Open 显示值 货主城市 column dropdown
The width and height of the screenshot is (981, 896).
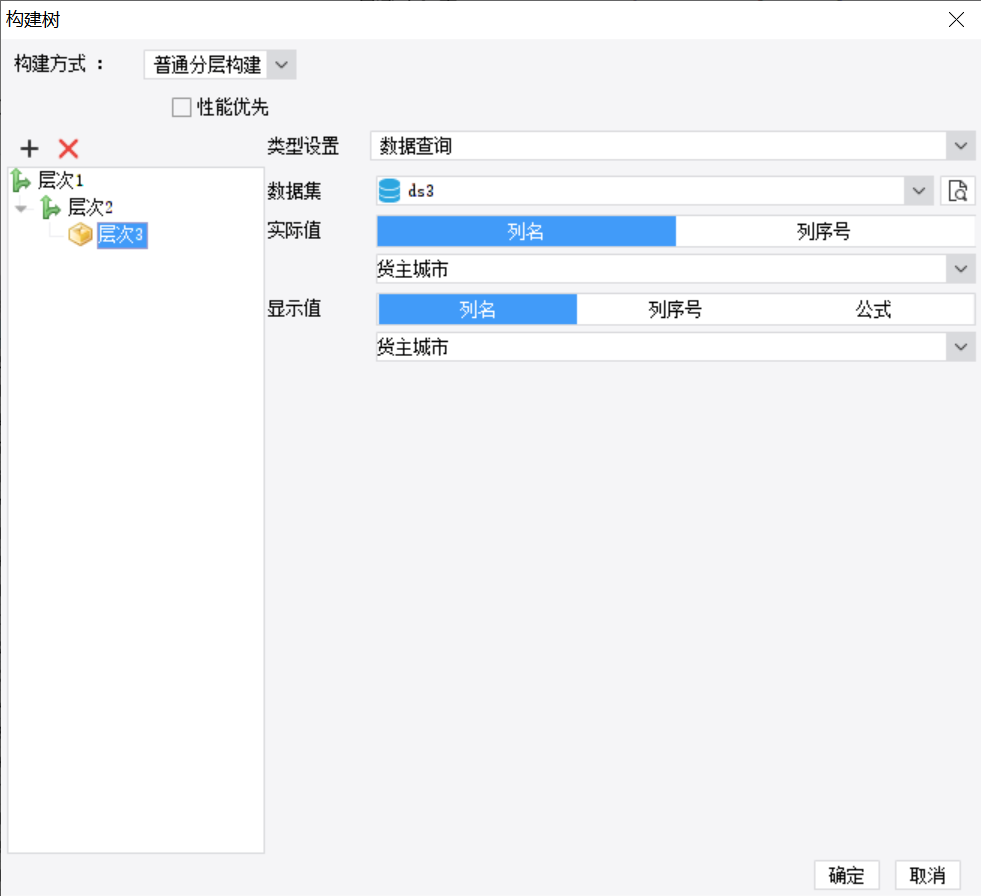point(961,347)
